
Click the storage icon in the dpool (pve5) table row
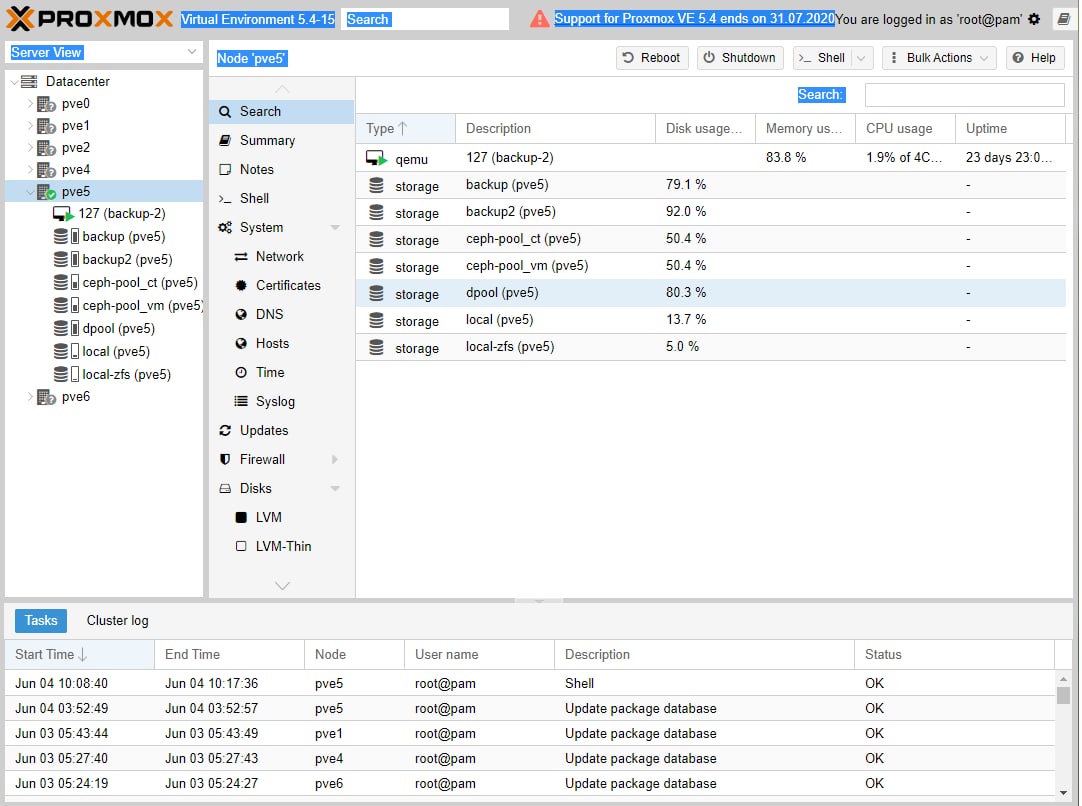point(376,294)
